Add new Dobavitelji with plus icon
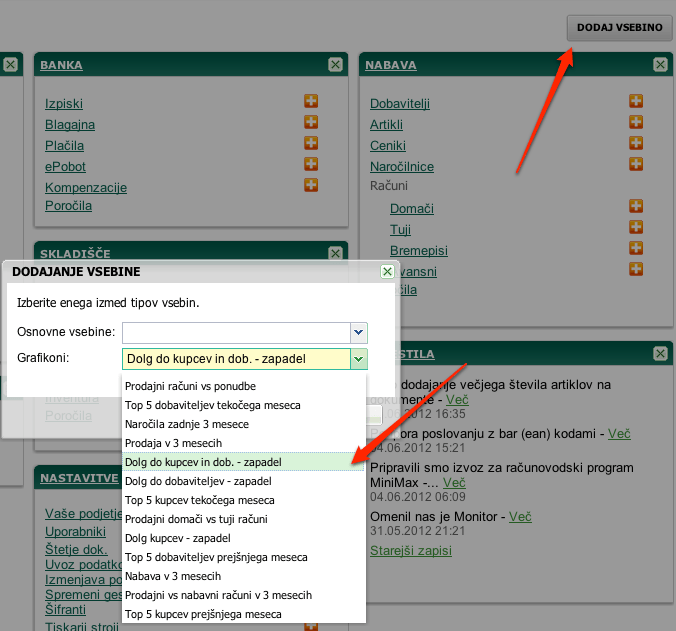This screenshot has height=631, width=676. pos(636,101)
